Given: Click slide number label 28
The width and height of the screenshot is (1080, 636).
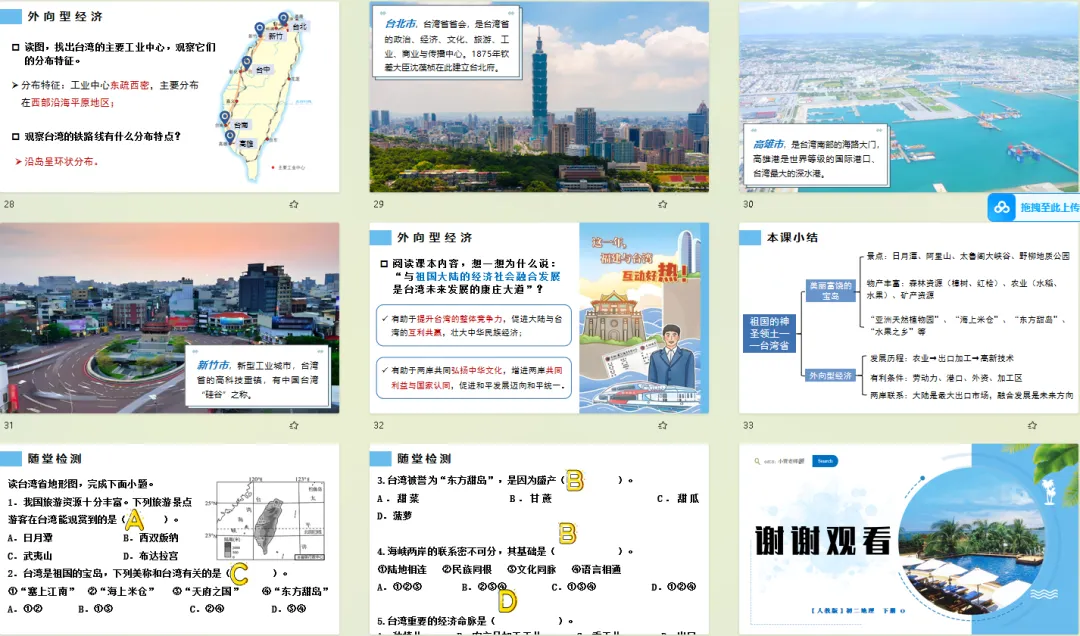Looking at the screenshot, I should pyautogui.click(x=9, y=204).
